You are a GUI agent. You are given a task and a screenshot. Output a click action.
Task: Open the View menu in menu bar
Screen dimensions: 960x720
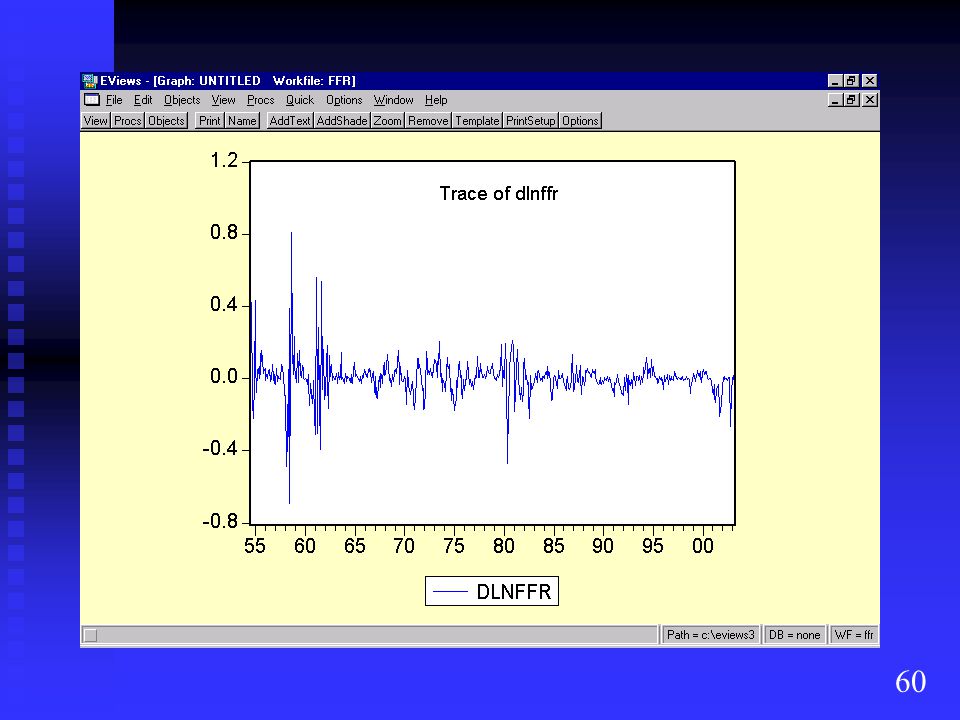223,100
